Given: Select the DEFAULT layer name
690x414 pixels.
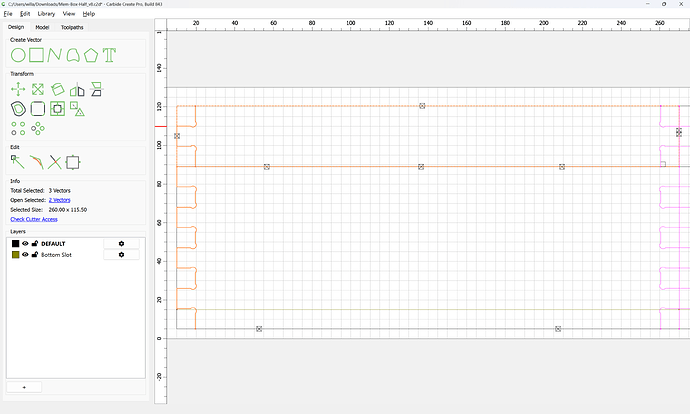Looking at the screenshot, I should point(53,243).
